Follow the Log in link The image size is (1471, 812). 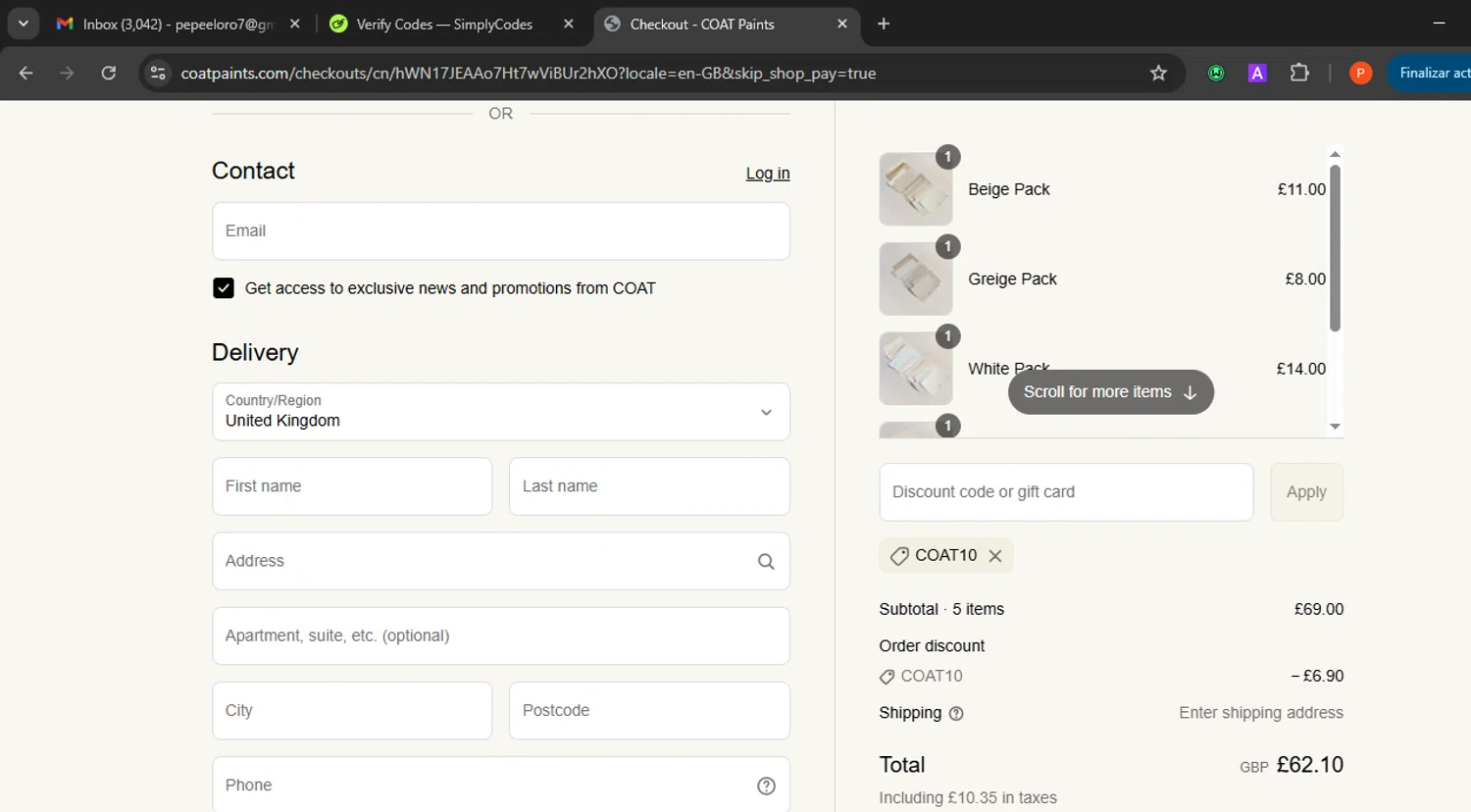(768, 174)
